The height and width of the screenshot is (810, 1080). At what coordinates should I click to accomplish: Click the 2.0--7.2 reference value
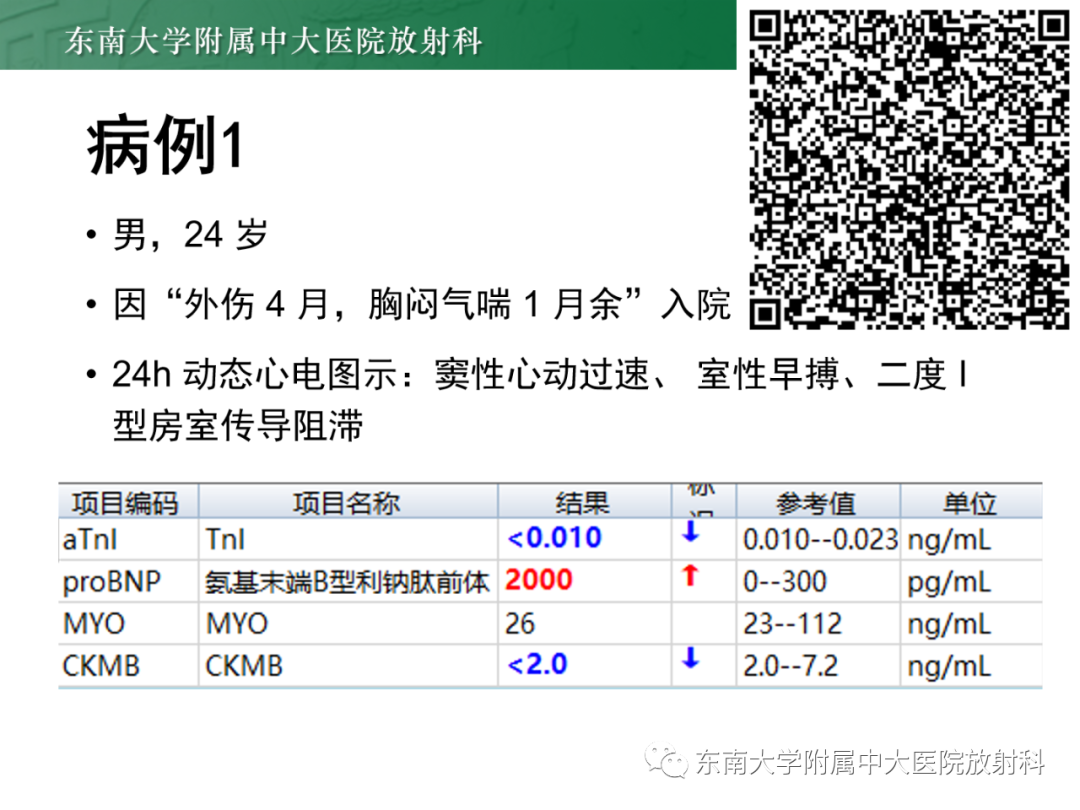(x=790, y=666)
